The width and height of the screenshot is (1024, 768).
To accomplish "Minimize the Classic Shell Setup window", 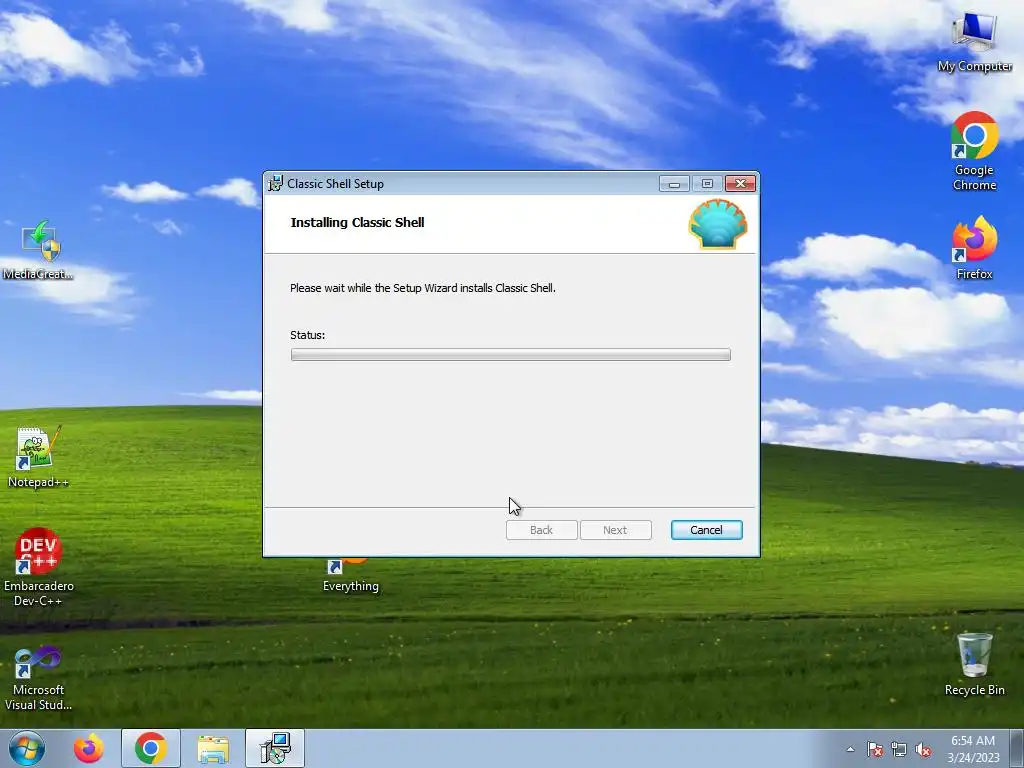I will point(674,184).
